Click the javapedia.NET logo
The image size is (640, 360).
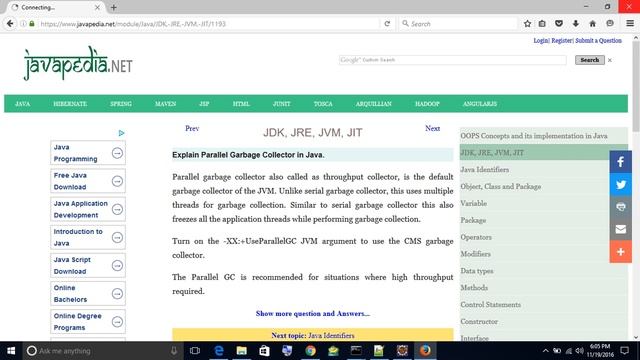(78, 64)
